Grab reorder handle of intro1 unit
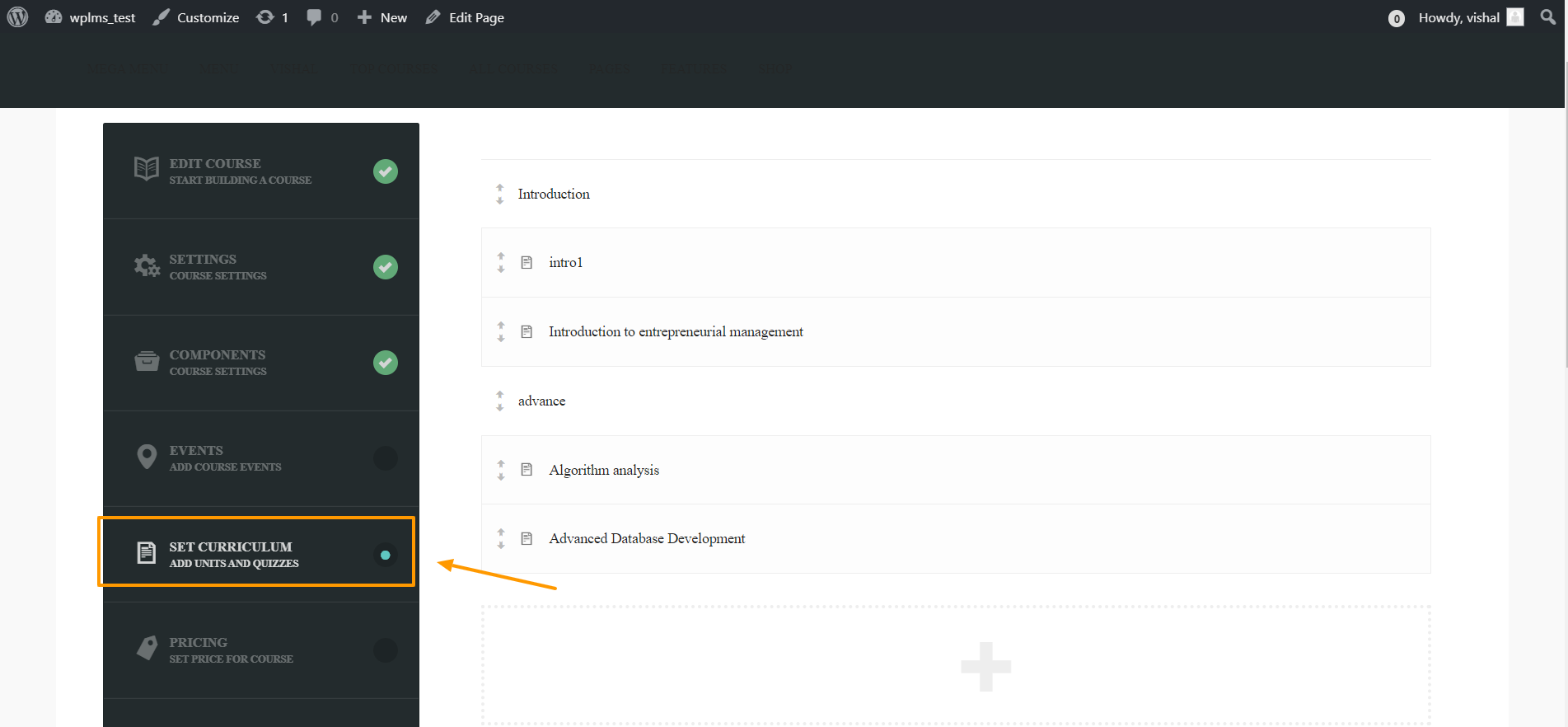Viewport: 1568px width, 727px height. (500, 263)
